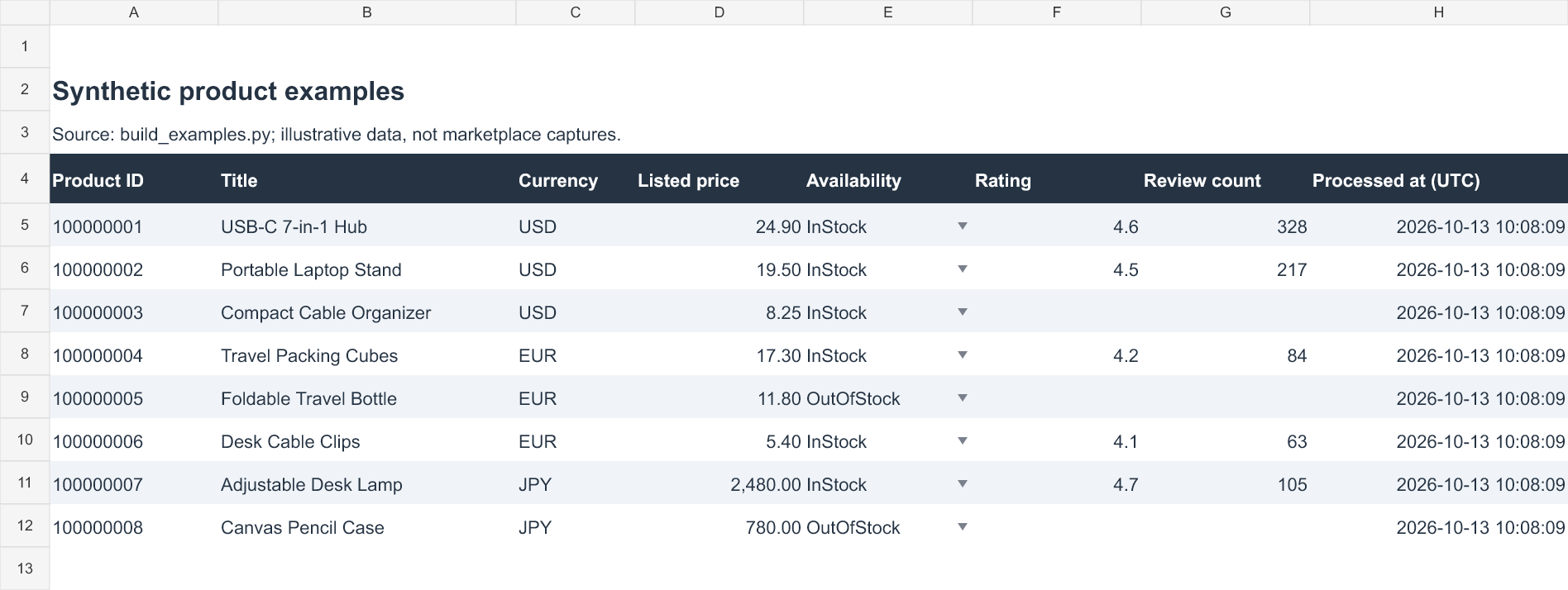Select the listed price 5.40 cell

pyautogui.click(x=719, y=441)
